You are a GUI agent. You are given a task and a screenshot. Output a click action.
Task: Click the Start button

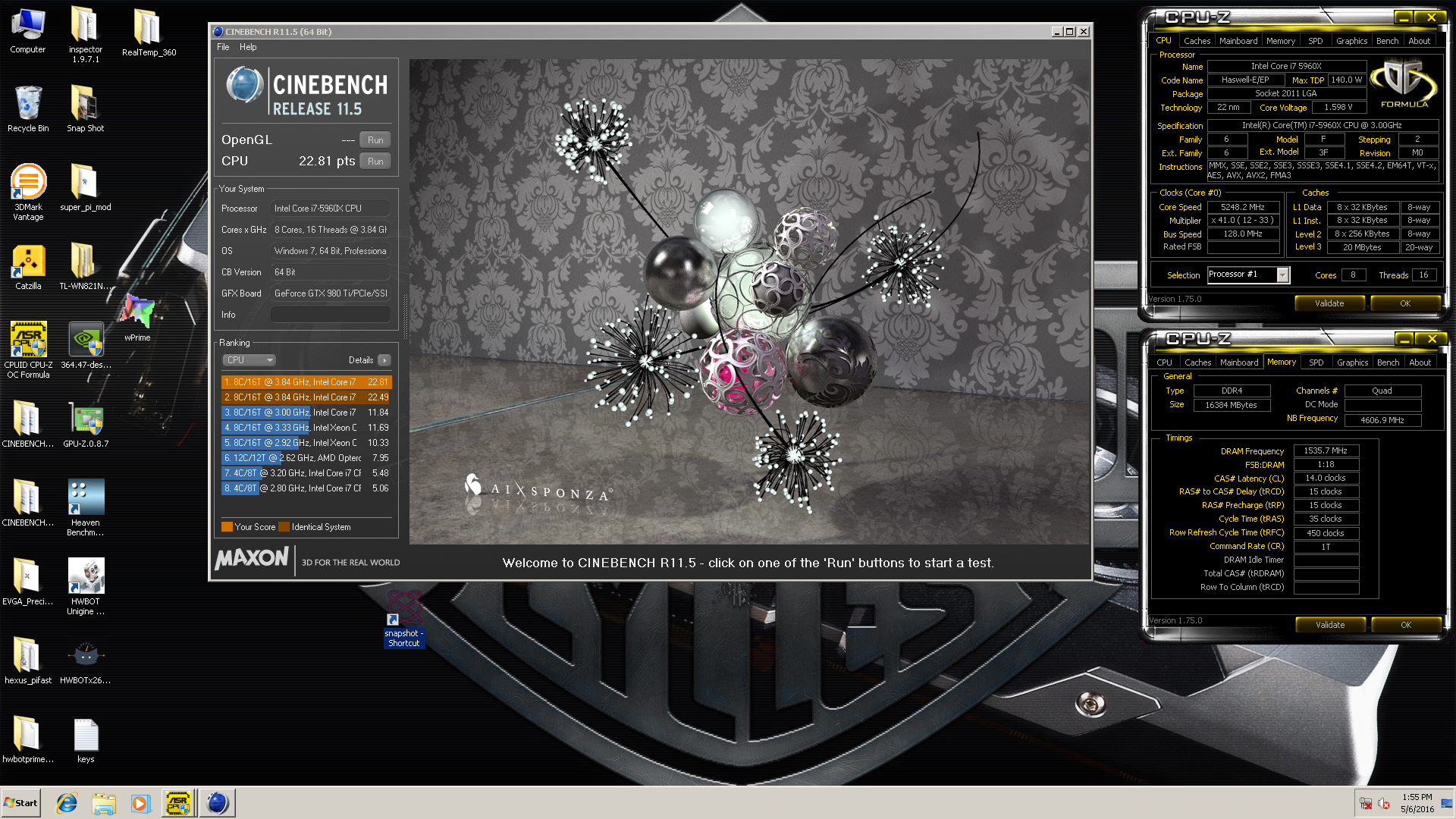[20, 803]
